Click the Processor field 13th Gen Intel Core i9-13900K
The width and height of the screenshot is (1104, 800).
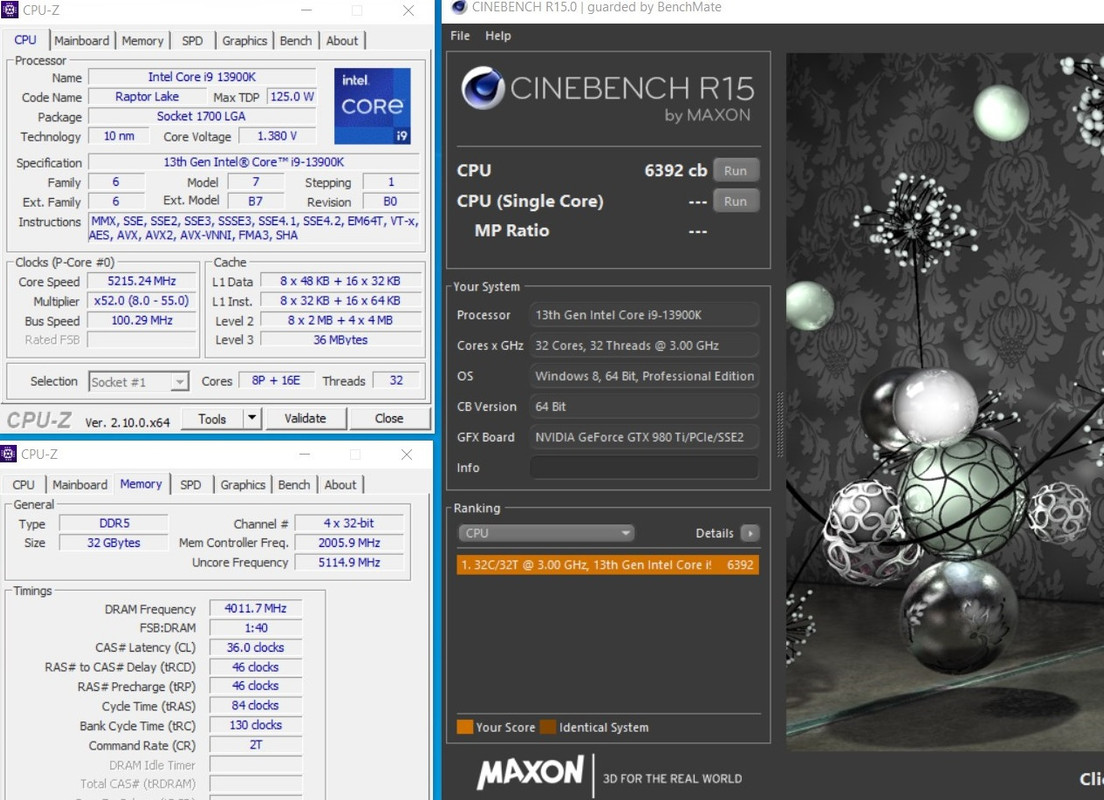[x=644, y=315]
